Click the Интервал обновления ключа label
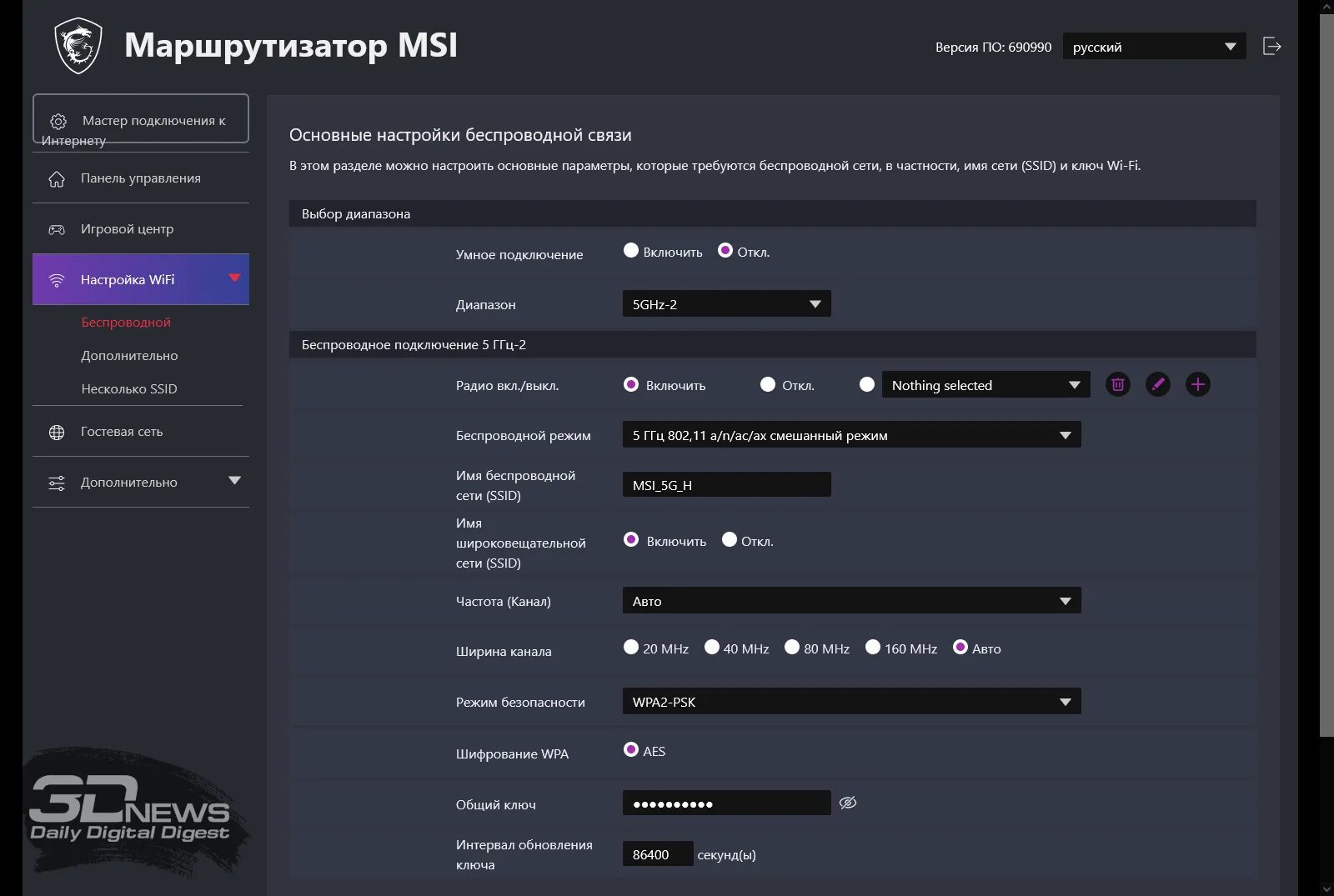The height and width of the screenshot is (896, 1334). (x=524, y=854)
